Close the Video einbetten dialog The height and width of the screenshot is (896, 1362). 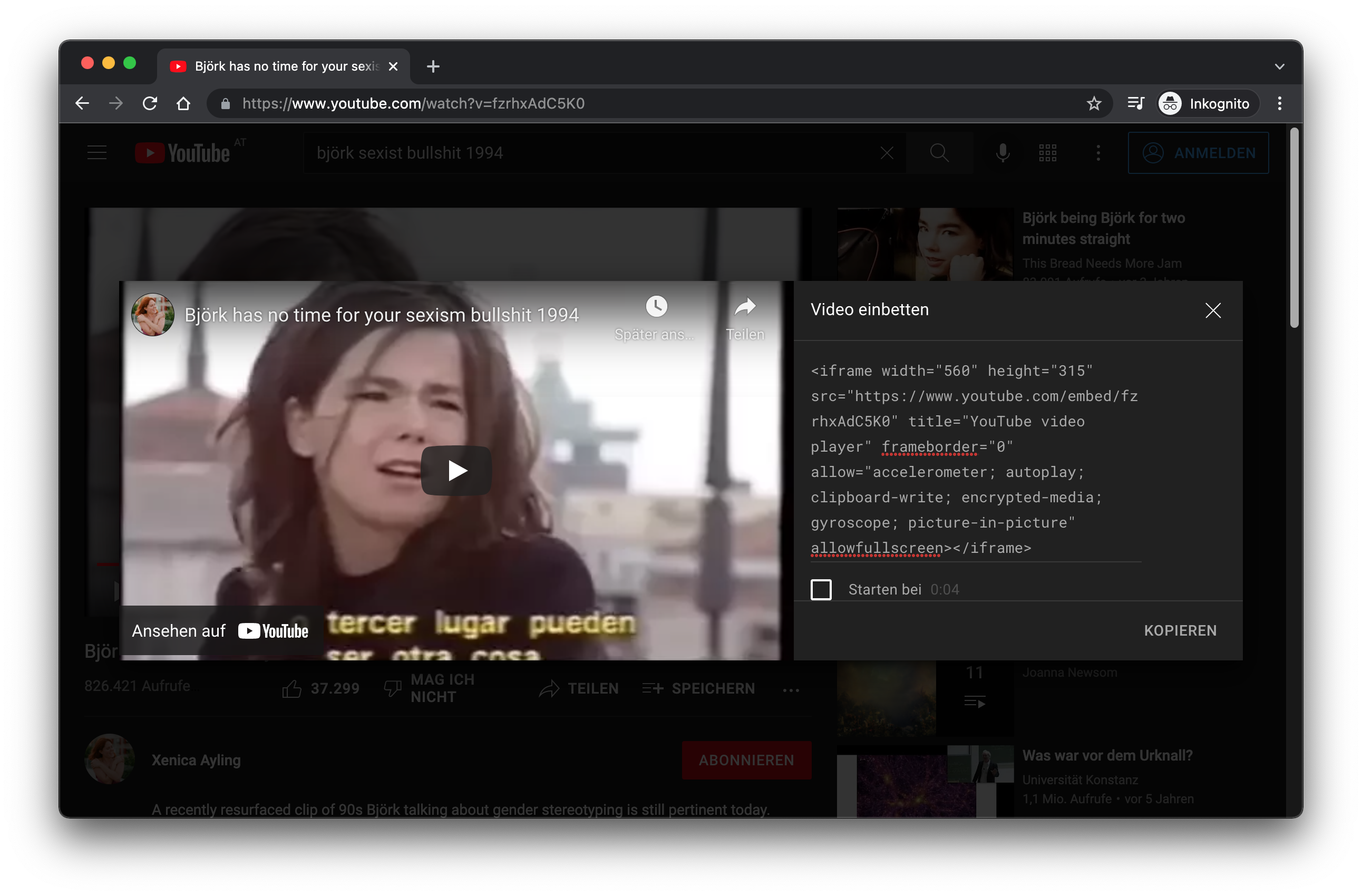click(1213, 310)
